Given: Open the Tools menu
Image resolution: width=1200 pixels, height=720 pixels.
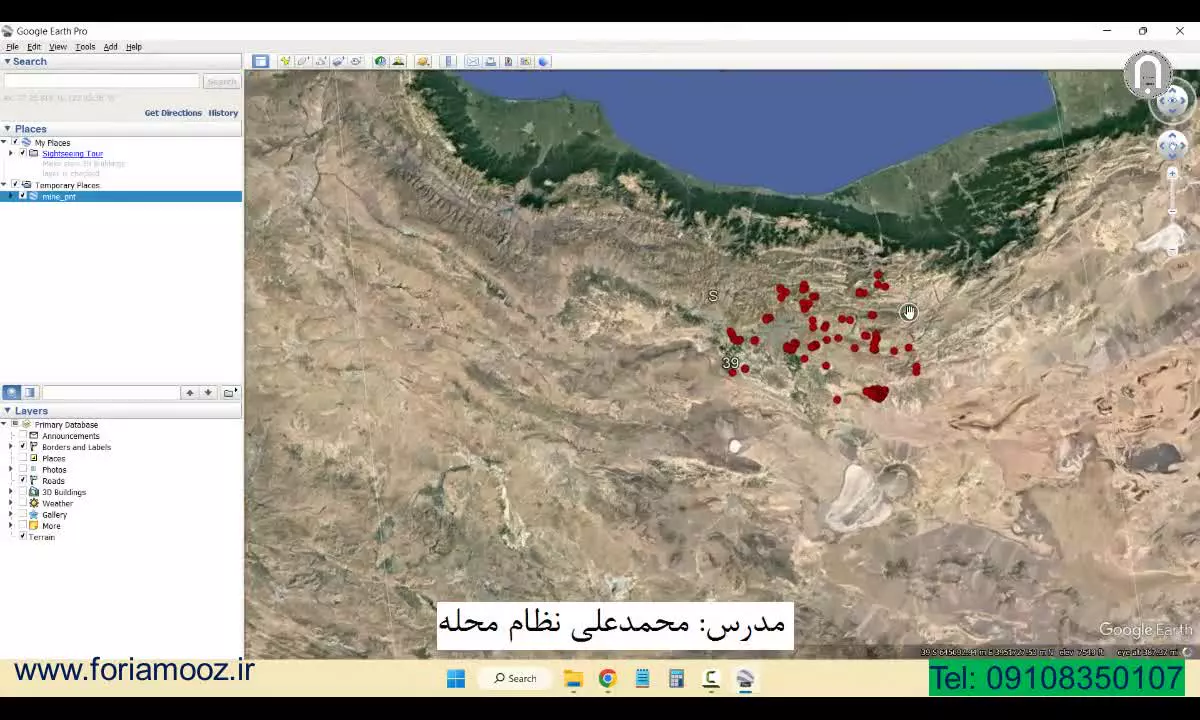Looking at the screenshot, I should (85, 46).
